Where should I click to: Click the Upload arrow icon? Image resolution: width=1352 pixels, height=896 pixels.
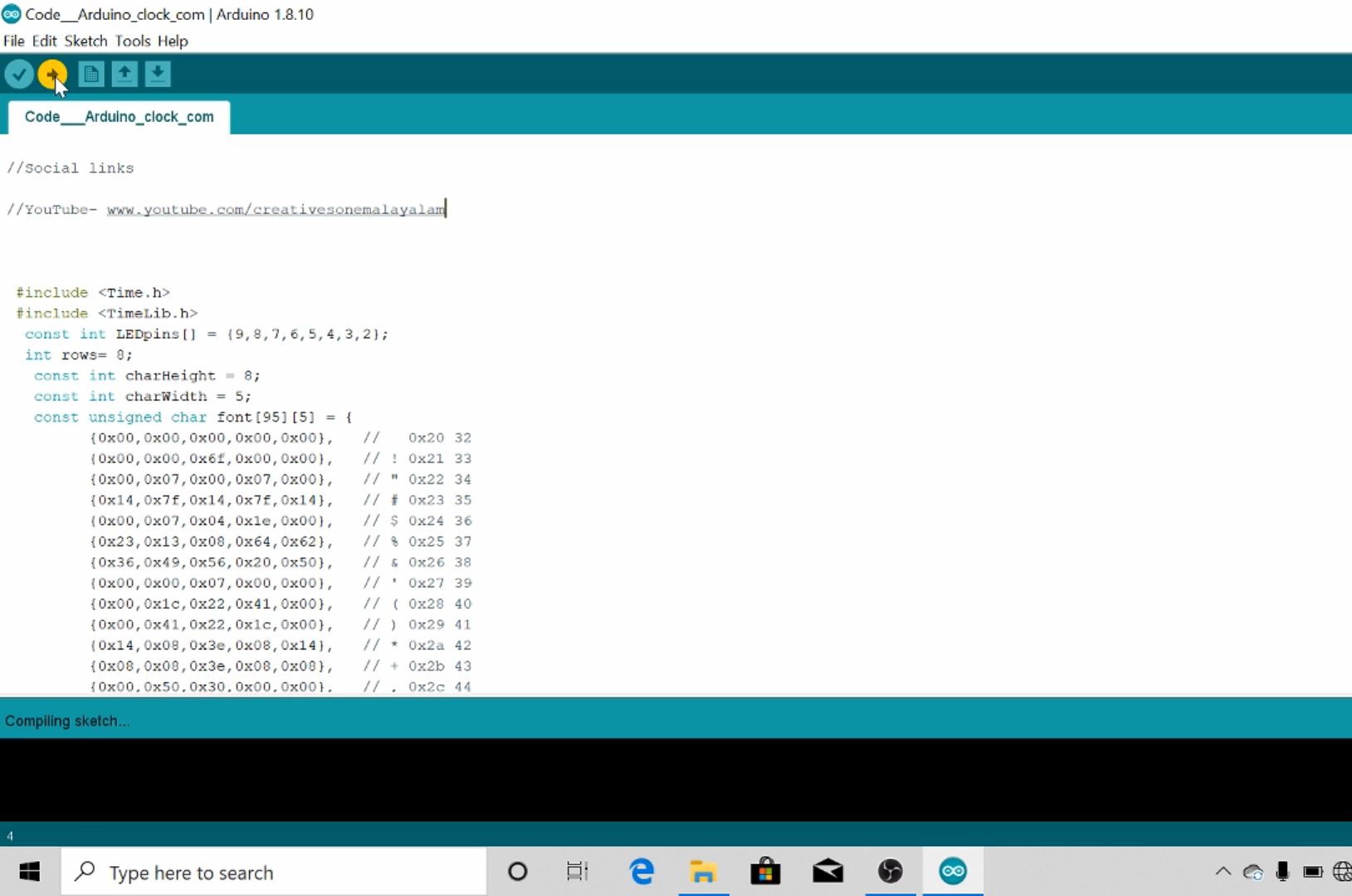pyautogui.click(x=52, y=74)
